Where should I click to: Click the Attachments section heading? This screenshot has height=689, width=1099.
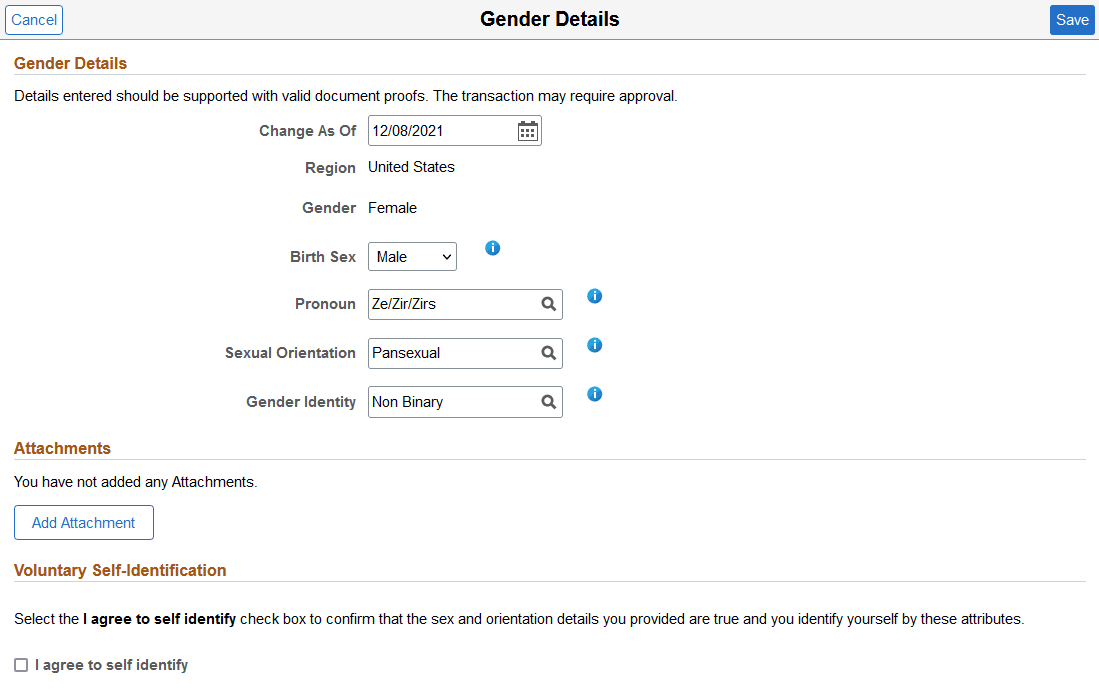62,448
